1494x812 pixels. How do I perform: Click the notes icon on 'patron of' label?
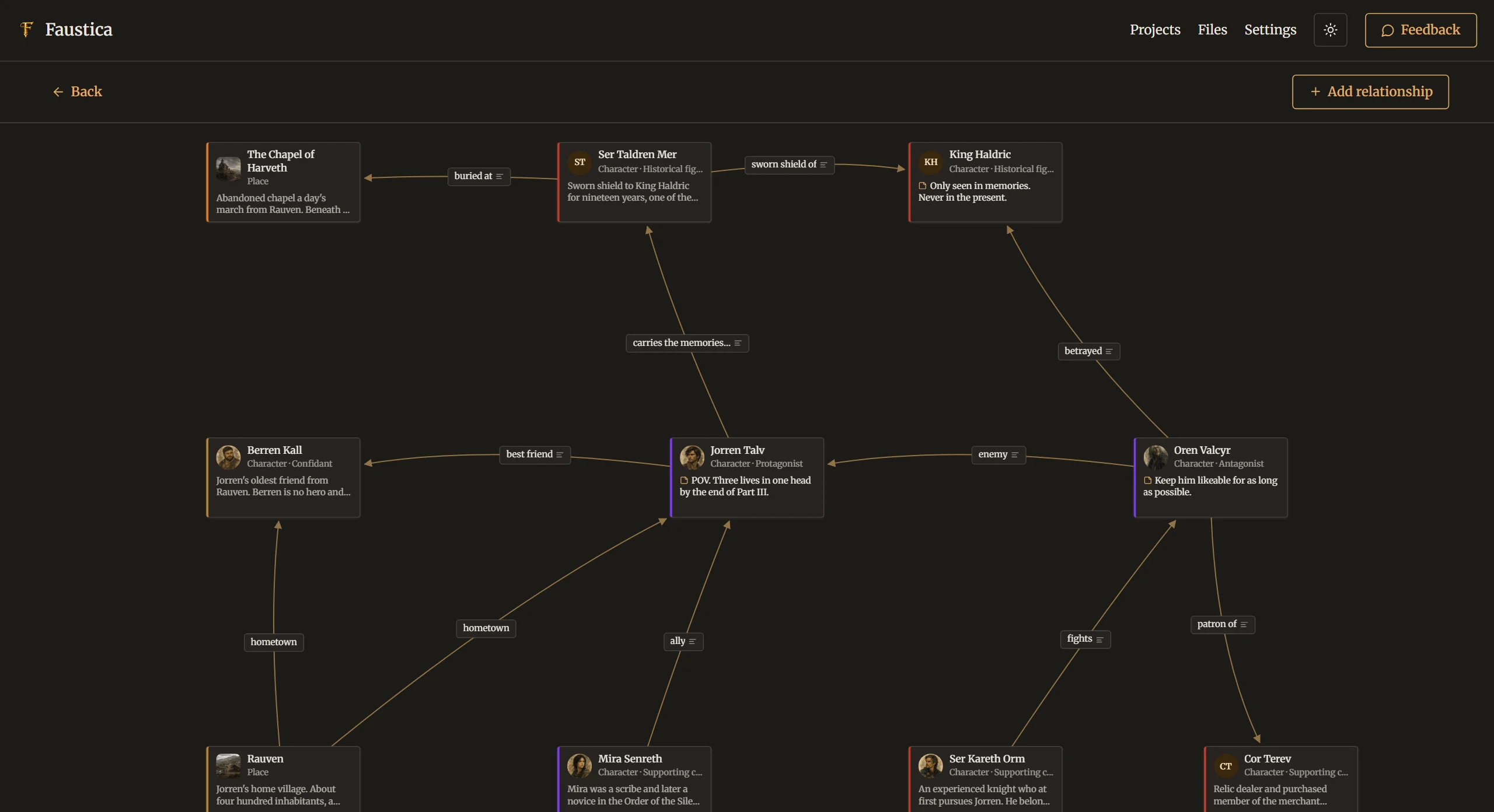click(x=1244, y=624)
